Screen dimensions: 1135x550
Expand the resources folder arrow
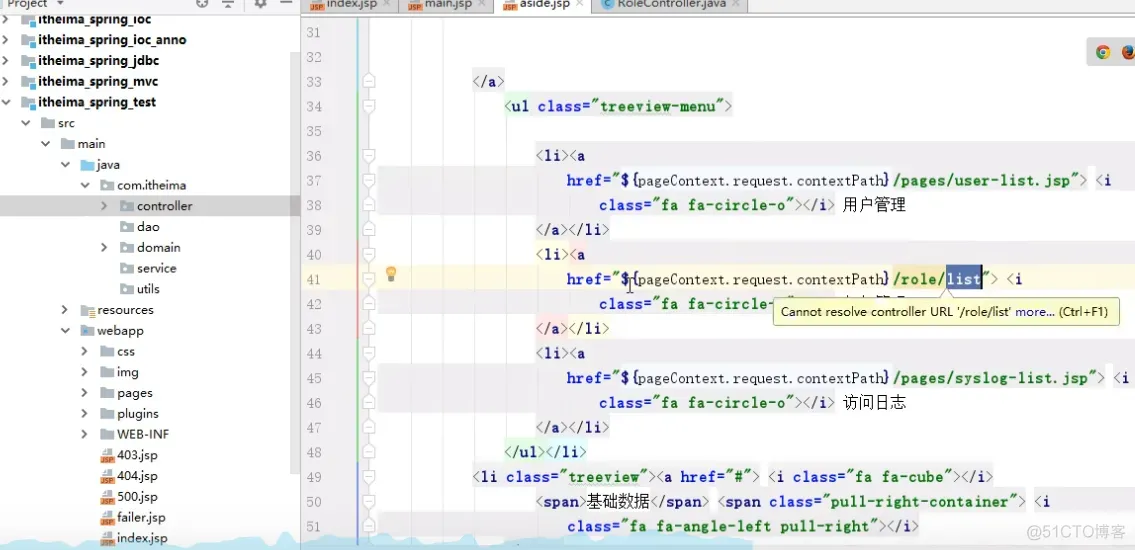click(66, 310)
